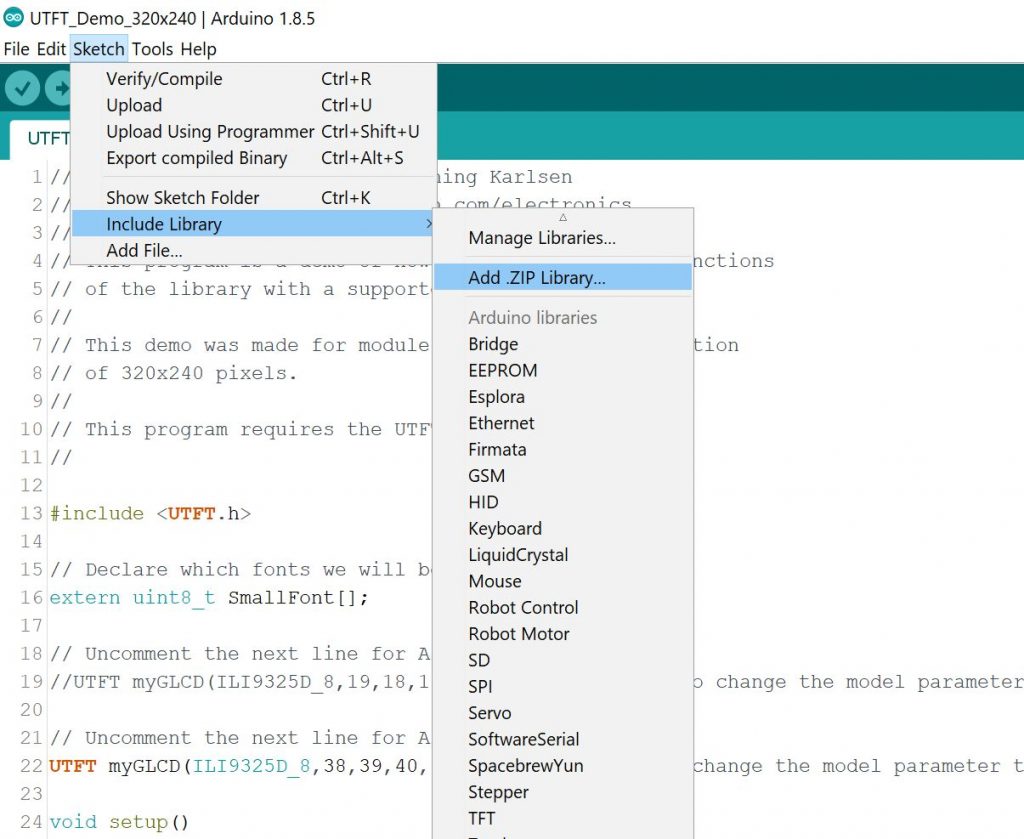Click the UTFT.h include line in the editor
Screen dimensions: 1024x839
pyautogui.click(x=147, y=513)
